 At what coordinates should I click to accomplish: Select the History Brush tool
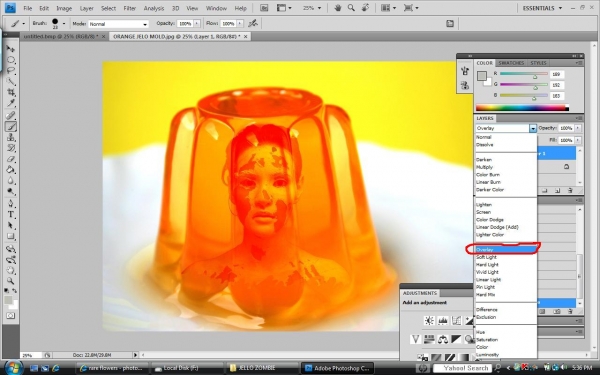tap(11, 148)
